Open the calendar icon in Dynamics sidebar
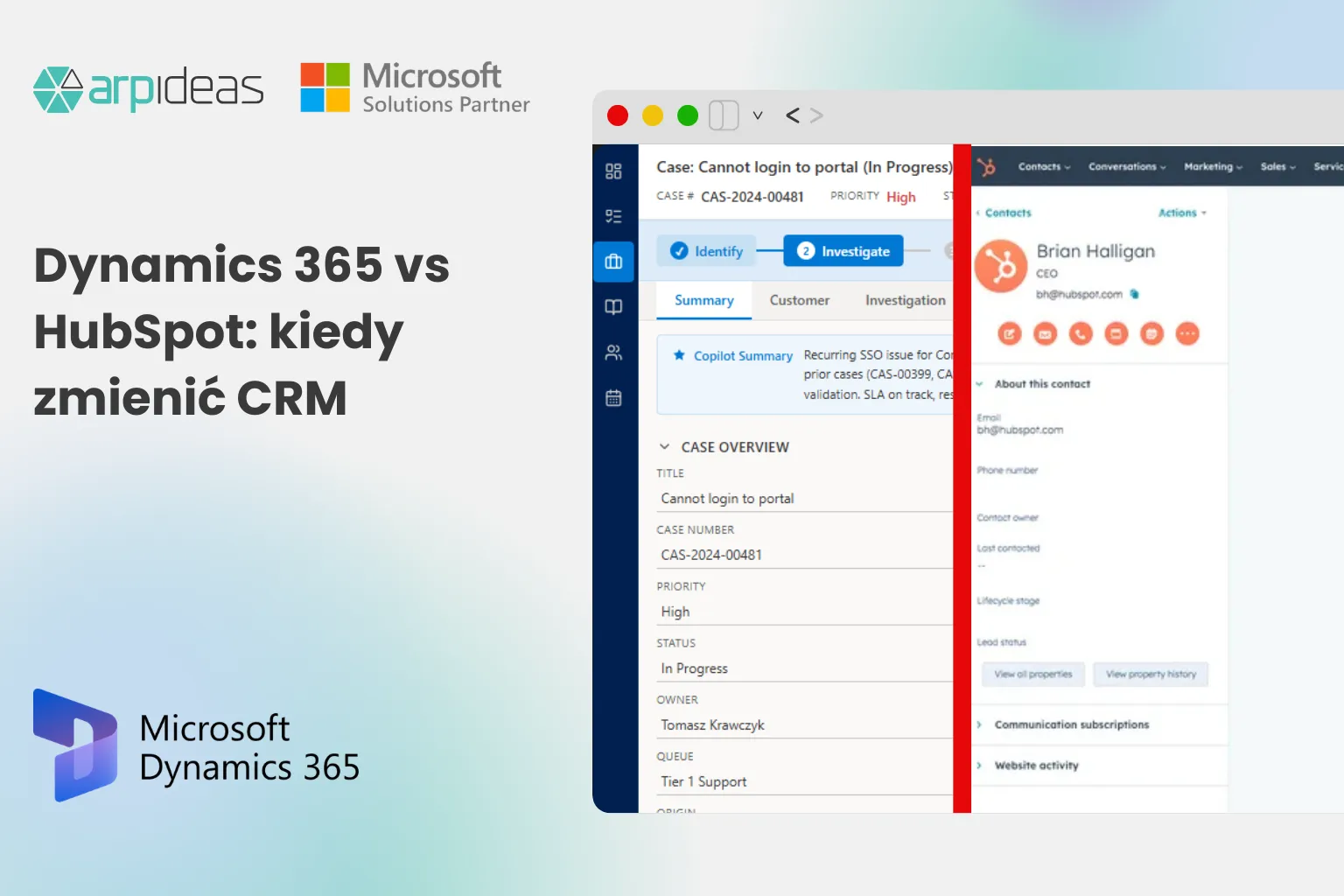The width and height of the screenshot is (1344, 896). coord(613,398)
